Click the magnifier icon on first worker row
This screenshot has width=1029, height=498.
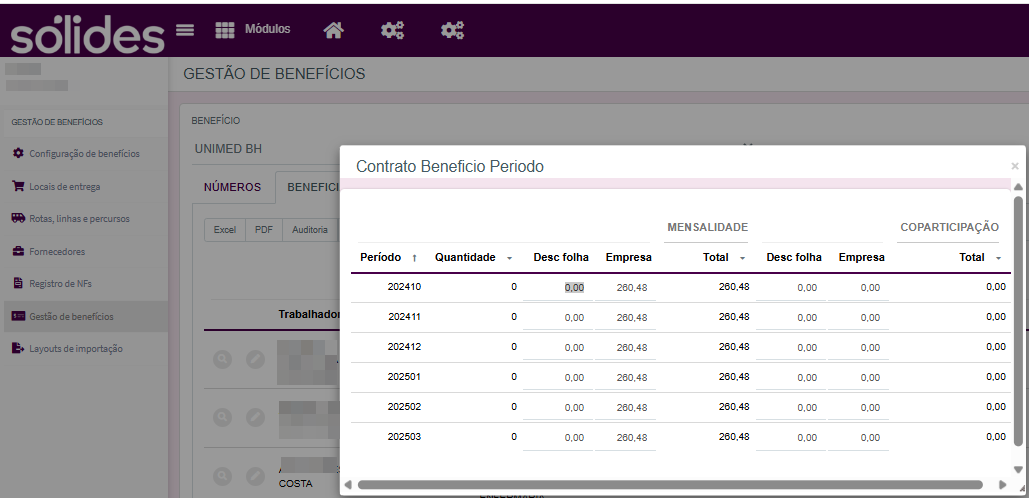[223, 359]
